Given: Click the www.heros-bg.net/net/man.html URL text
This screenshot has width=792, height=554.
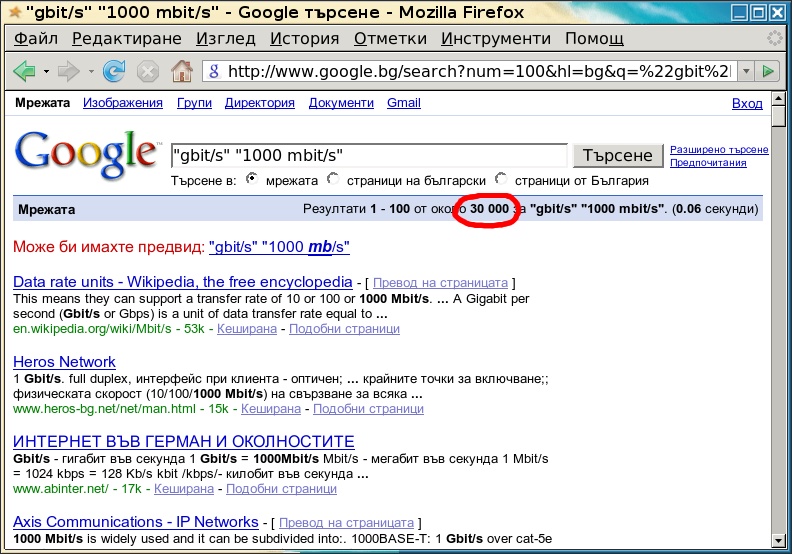Looking at the screenshot, I should coord(104,409).
